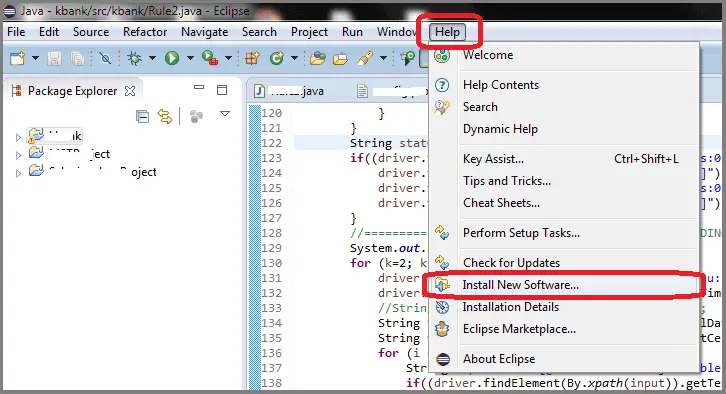The width and height of the screenshot is (726, 394).
Task: Minimize the Package Explorer panel
Action: coord(199,87)
